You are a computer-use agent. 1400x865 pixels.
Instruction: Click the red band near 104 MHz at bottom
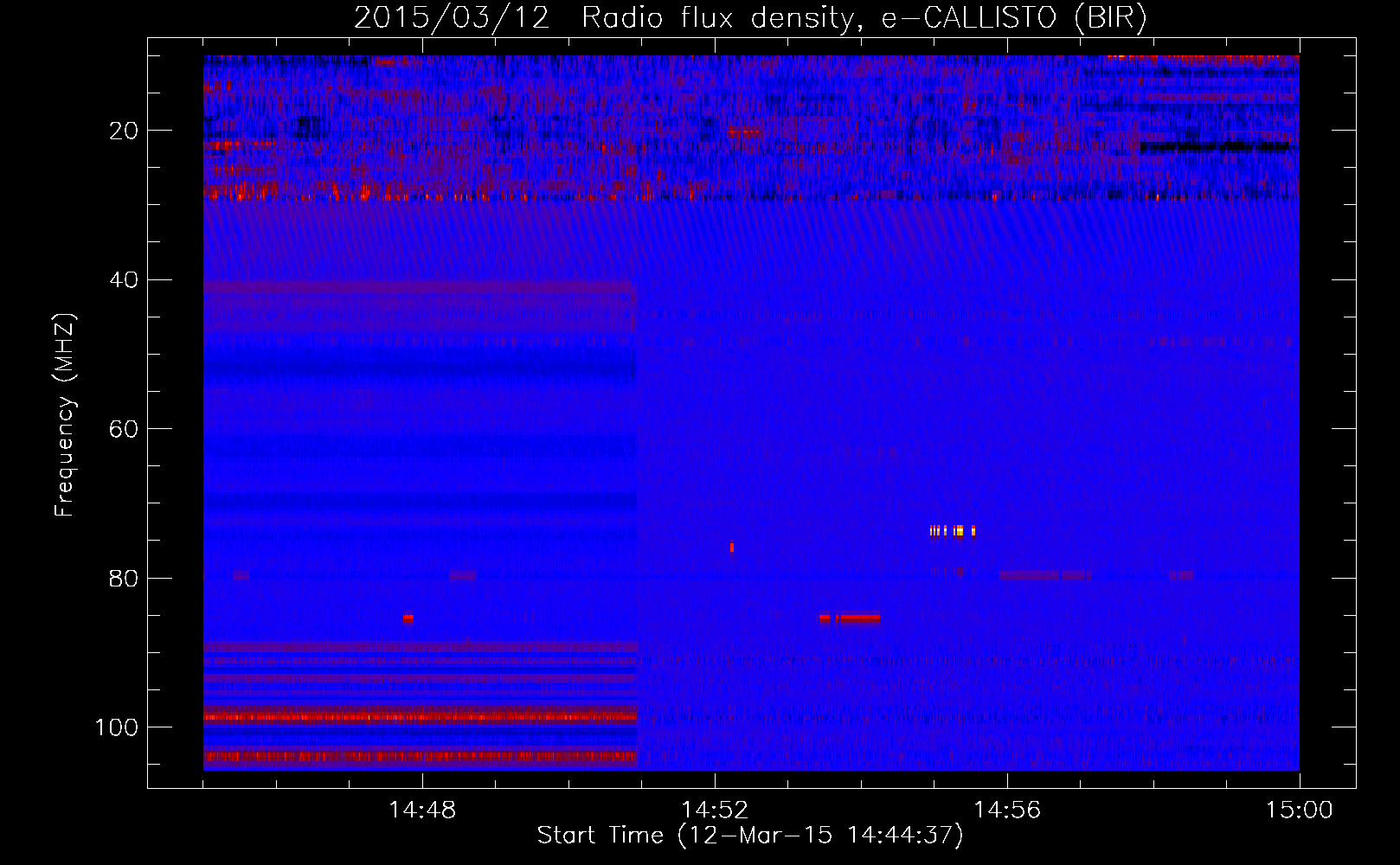click(x=421, y=756)
